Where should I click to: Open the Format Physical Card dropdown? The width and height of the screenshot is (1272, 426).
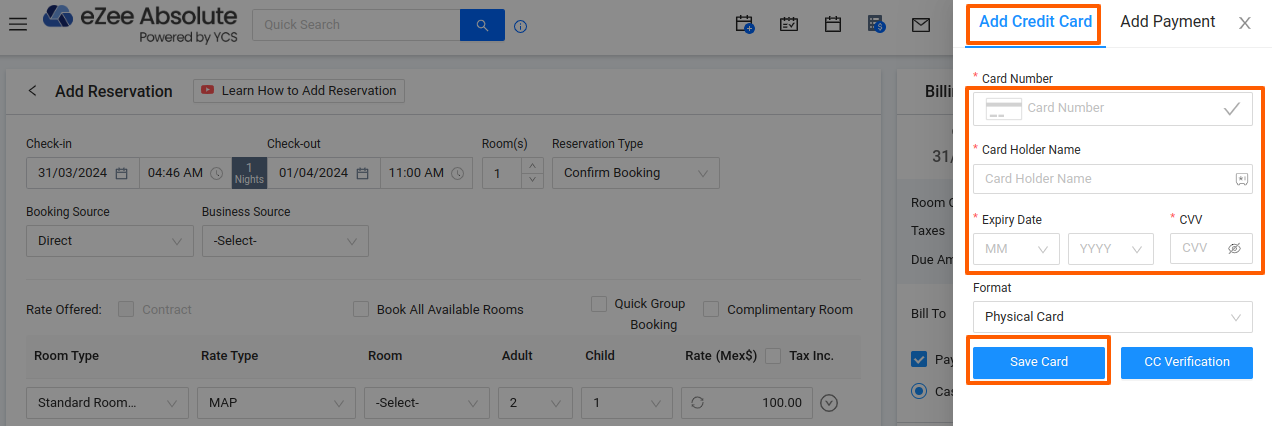(1113, 317)
